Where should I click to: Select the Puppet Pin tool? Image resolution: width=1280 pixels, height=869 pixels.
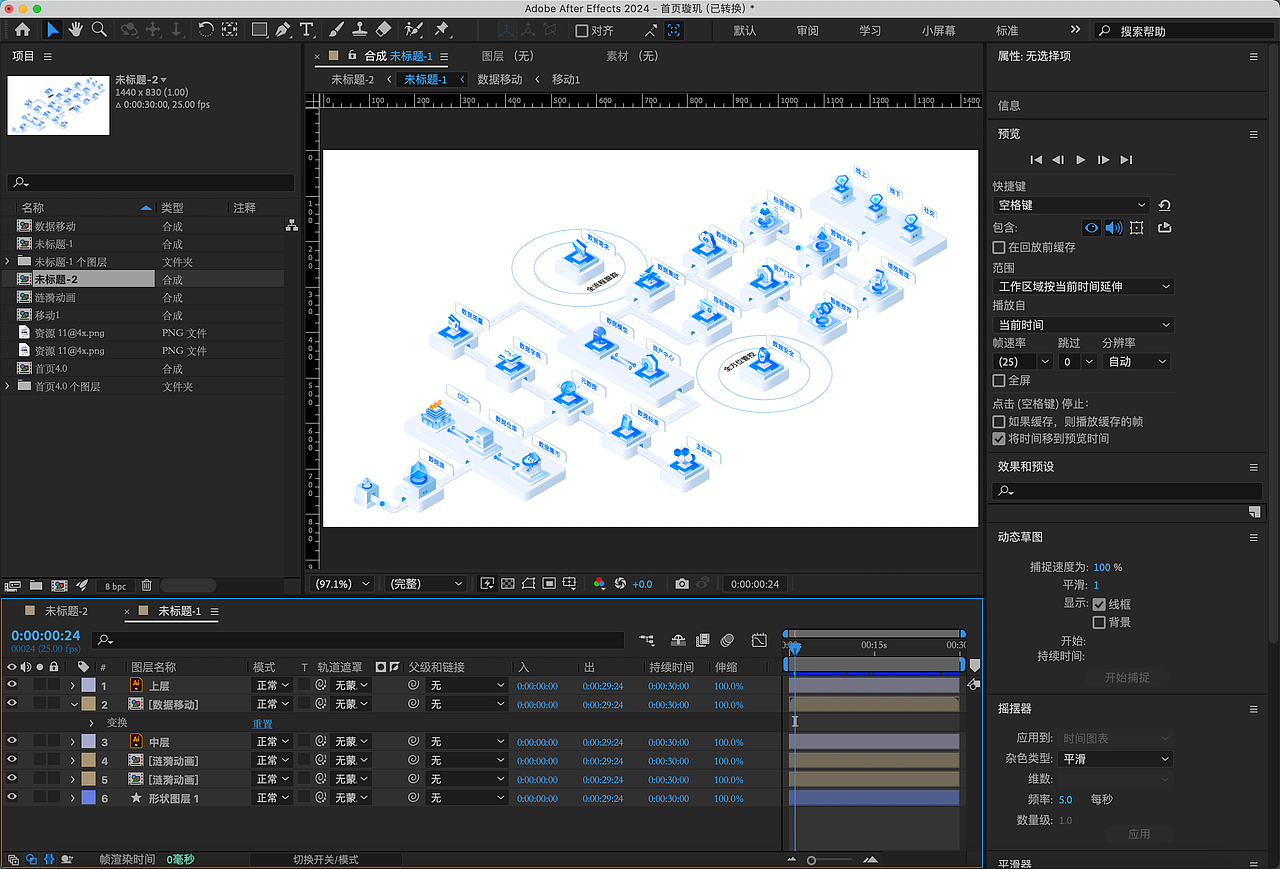441,30
